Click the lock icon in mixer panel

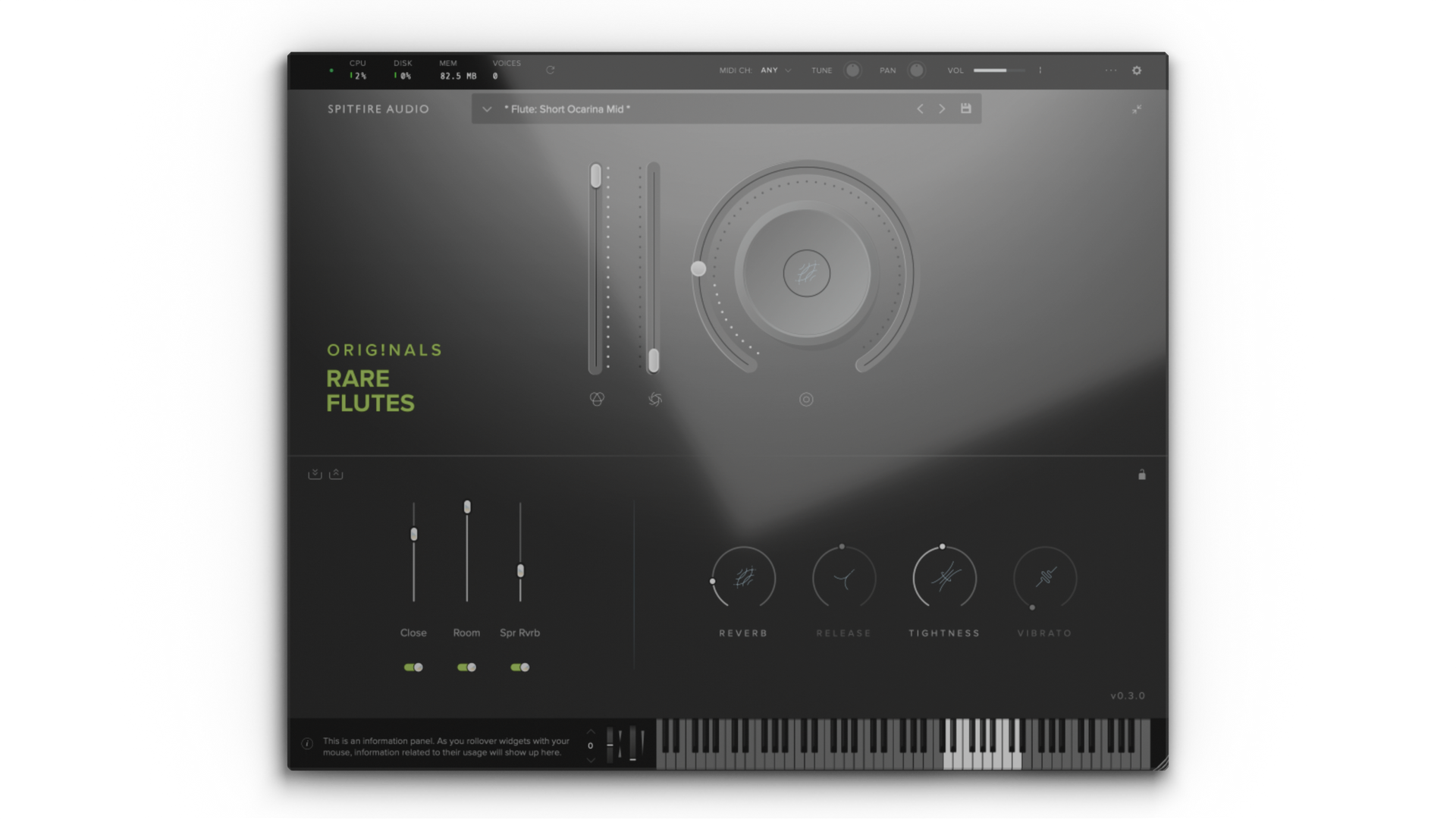(1141, 475)
